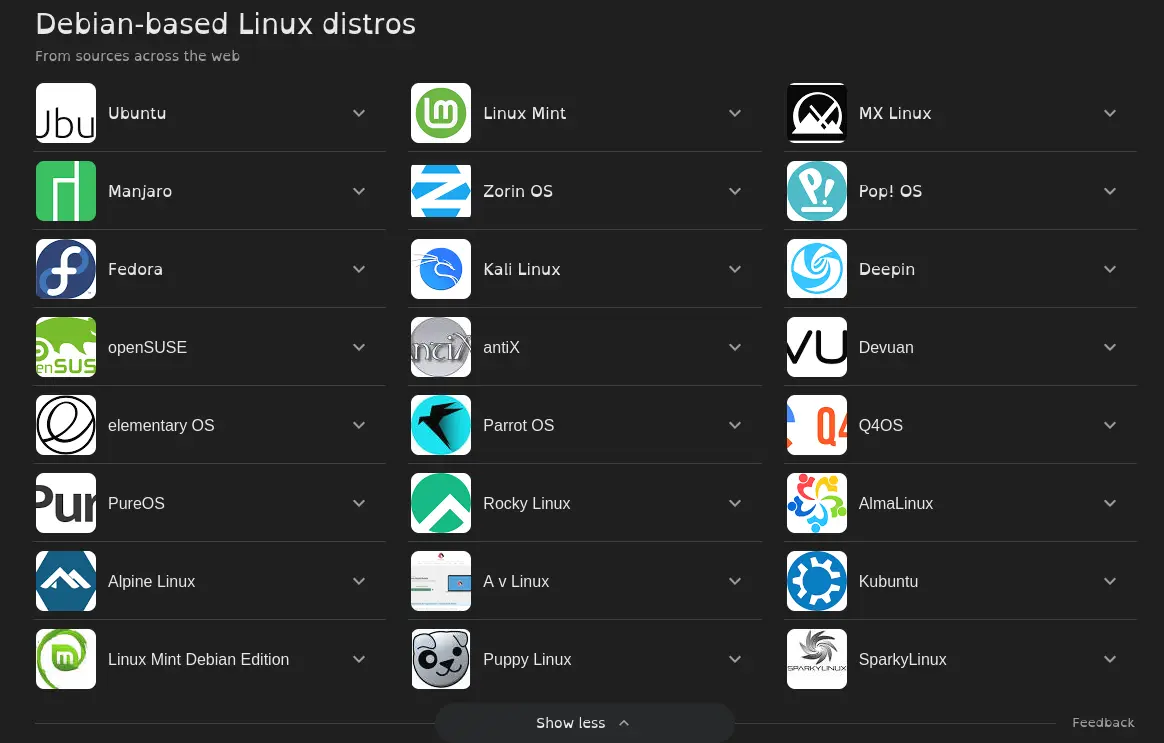1164x743 pixels.
Task: Open the Fedora logo icon
Action: tap(66, 269)
